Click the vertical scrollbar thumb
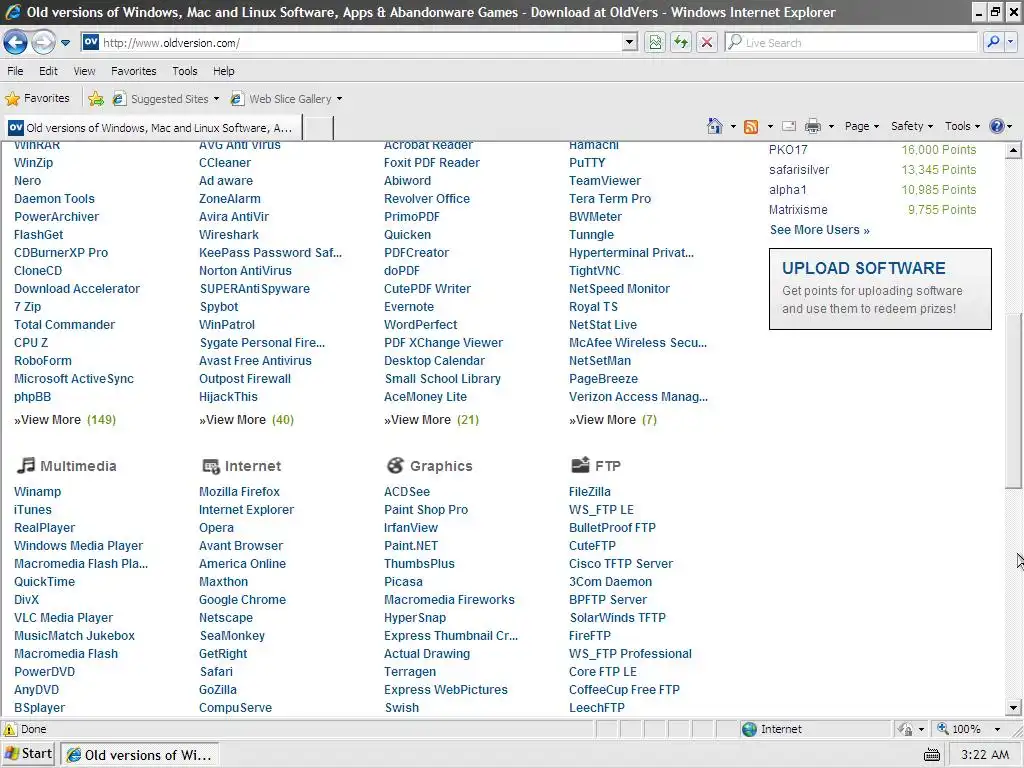The height and width of the screenshot is (768, 1024). pyautogui.click(x=1013, y=400)
